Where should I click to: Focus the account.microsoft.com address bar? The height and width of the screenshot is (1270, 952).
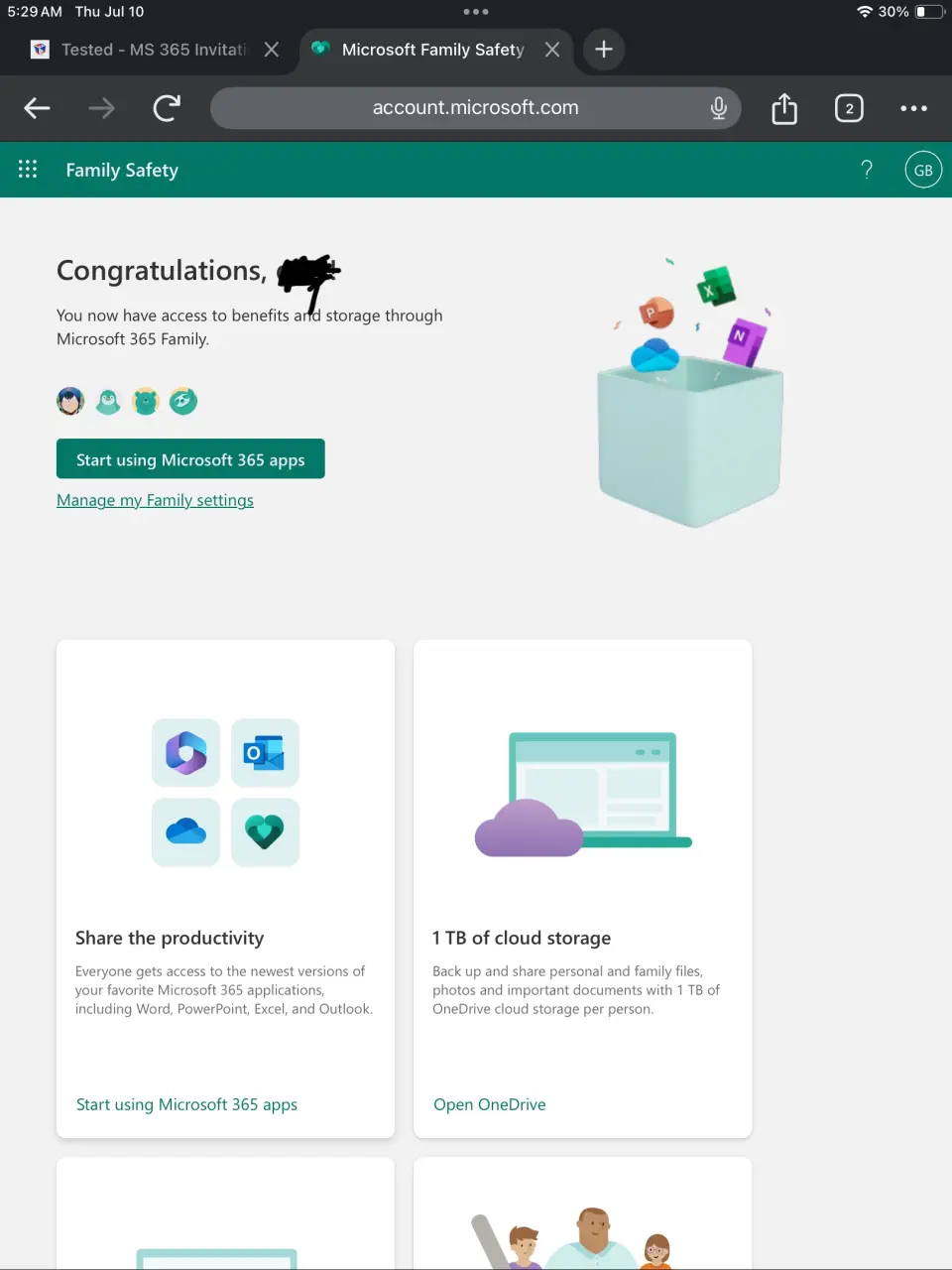pyautogui.click(x=476, y=108)
